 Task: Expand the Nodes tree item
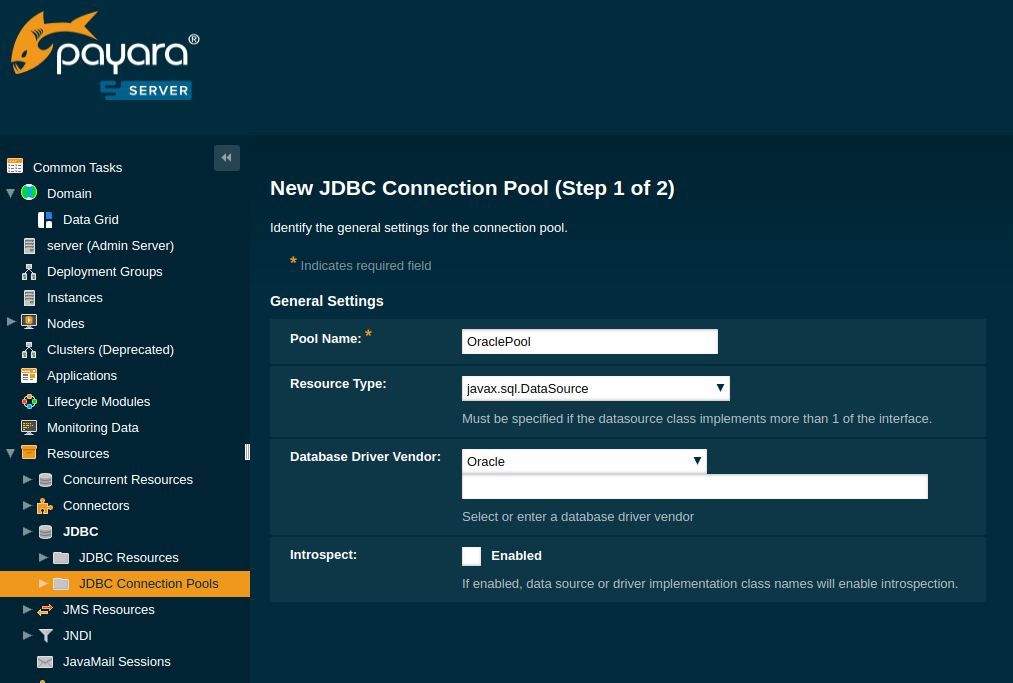tap(11, 322)
